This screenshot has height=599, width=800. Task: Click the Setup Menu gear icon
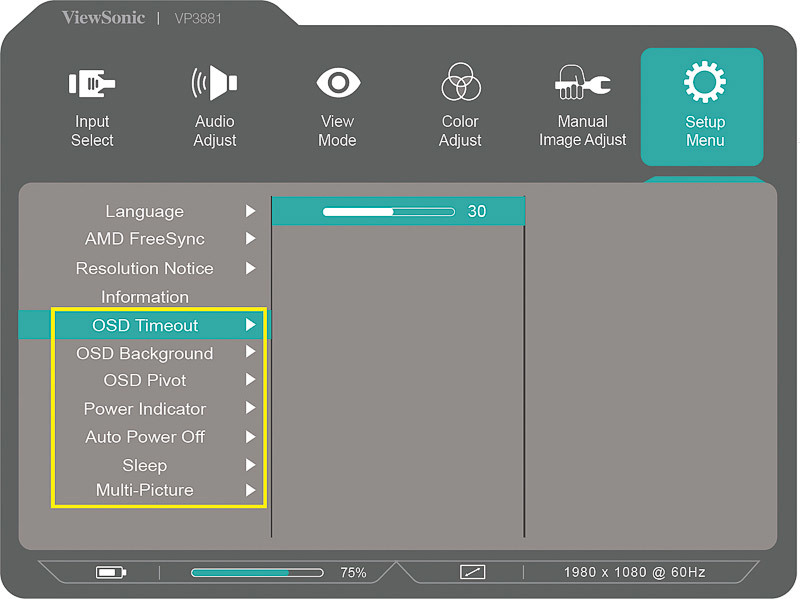tap(705, 82)
